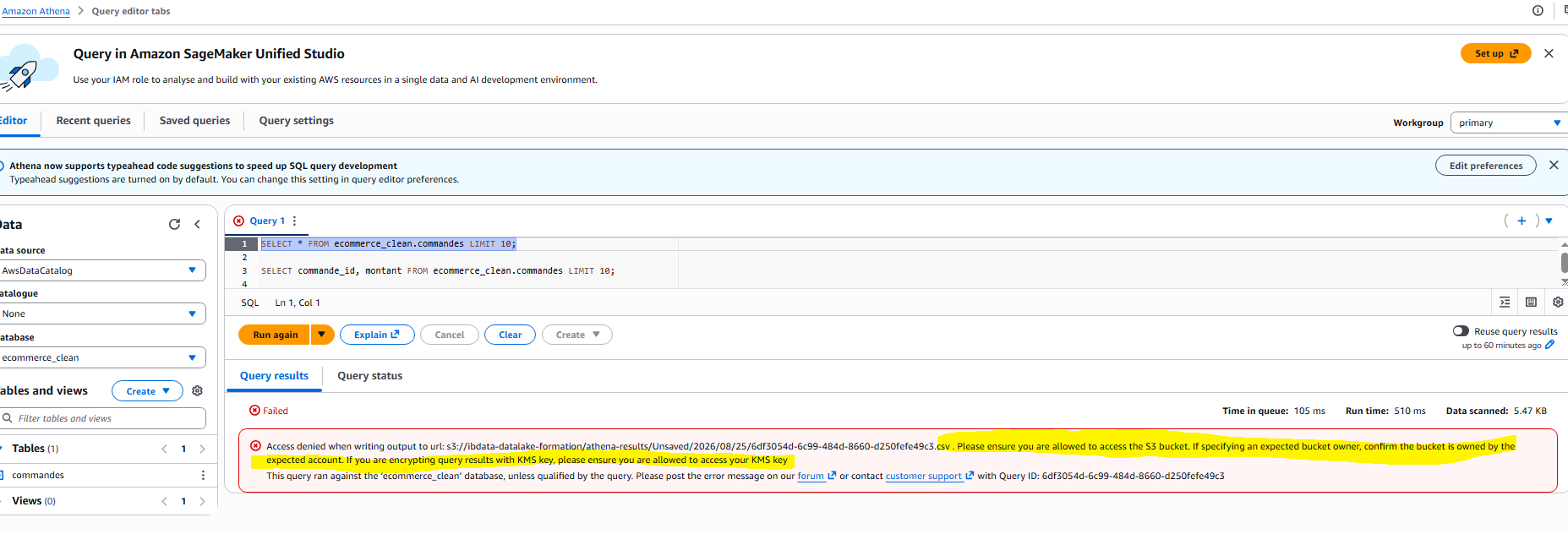The image size is (1568, 534).
Task: Go to next Views page
Action: coord(202,501)
